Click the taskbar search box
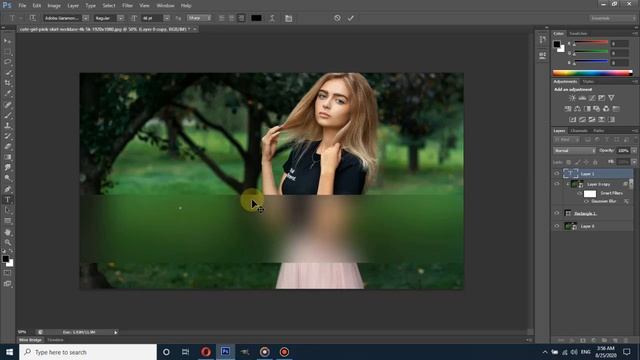The height and width of the screenshot is (360, 640). click(88, 352)
